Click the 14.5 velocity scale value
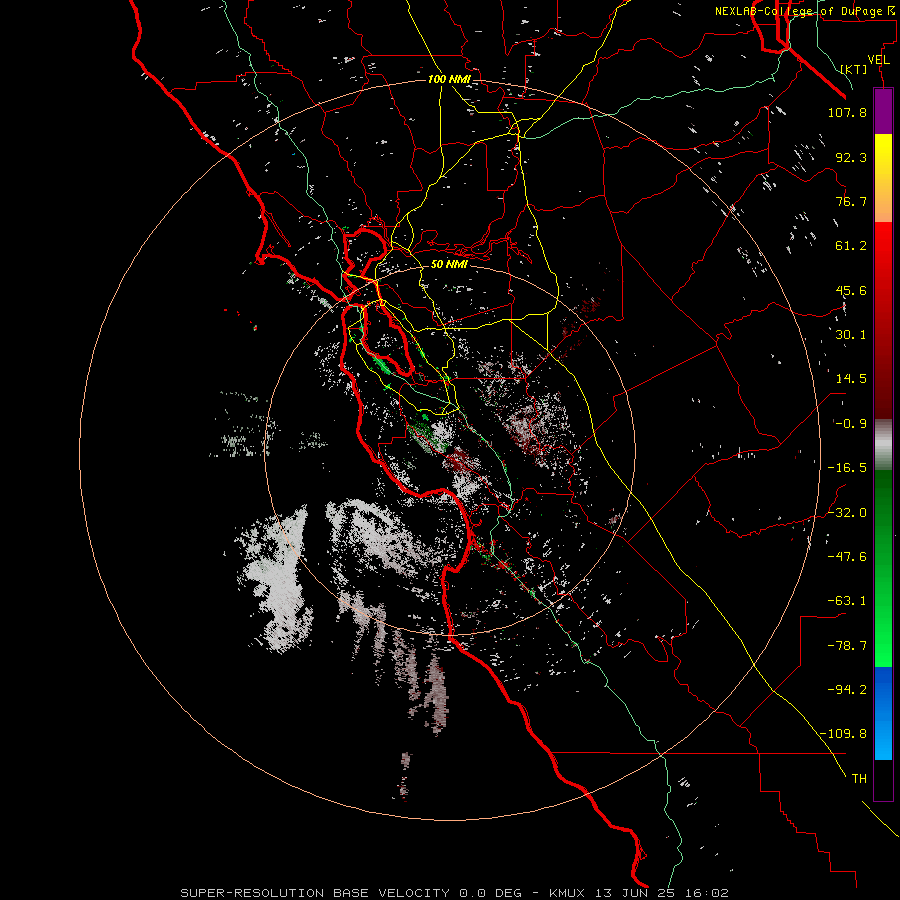Viewport: 900px width, 900px height. (x=851, y=379)
